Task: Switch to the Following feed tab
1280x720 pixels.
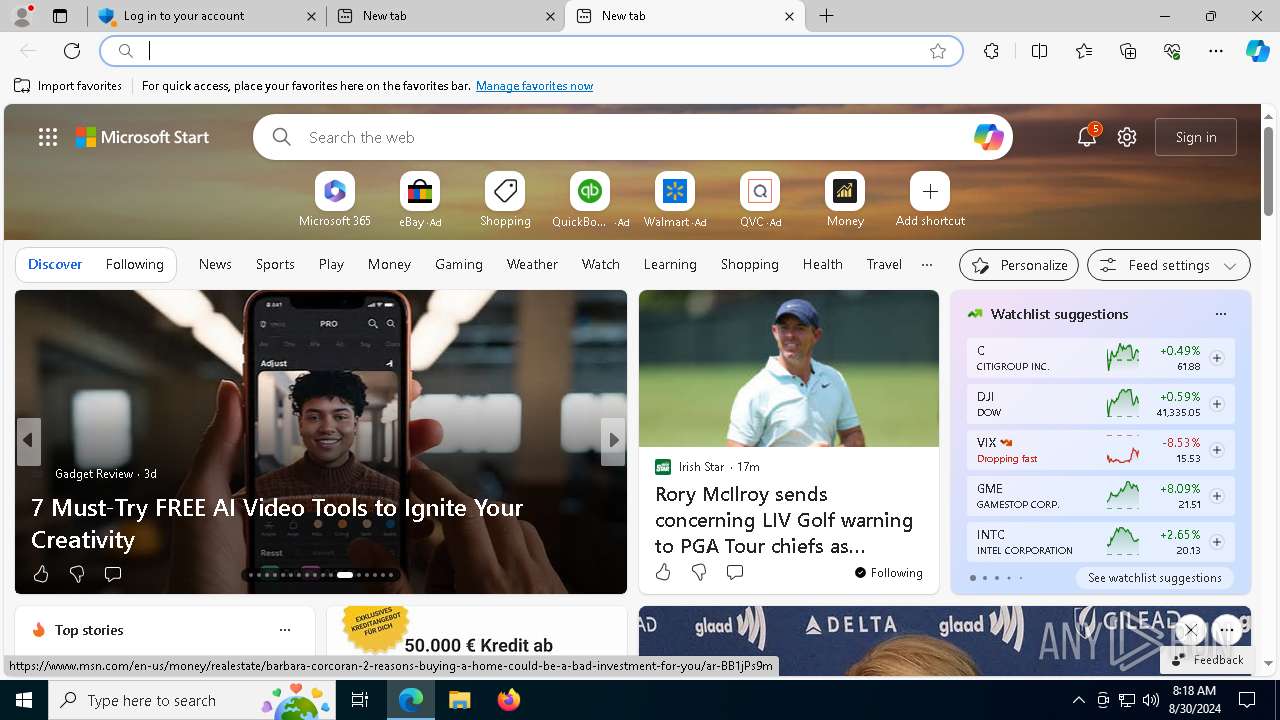Action: (x=134, y=264)
